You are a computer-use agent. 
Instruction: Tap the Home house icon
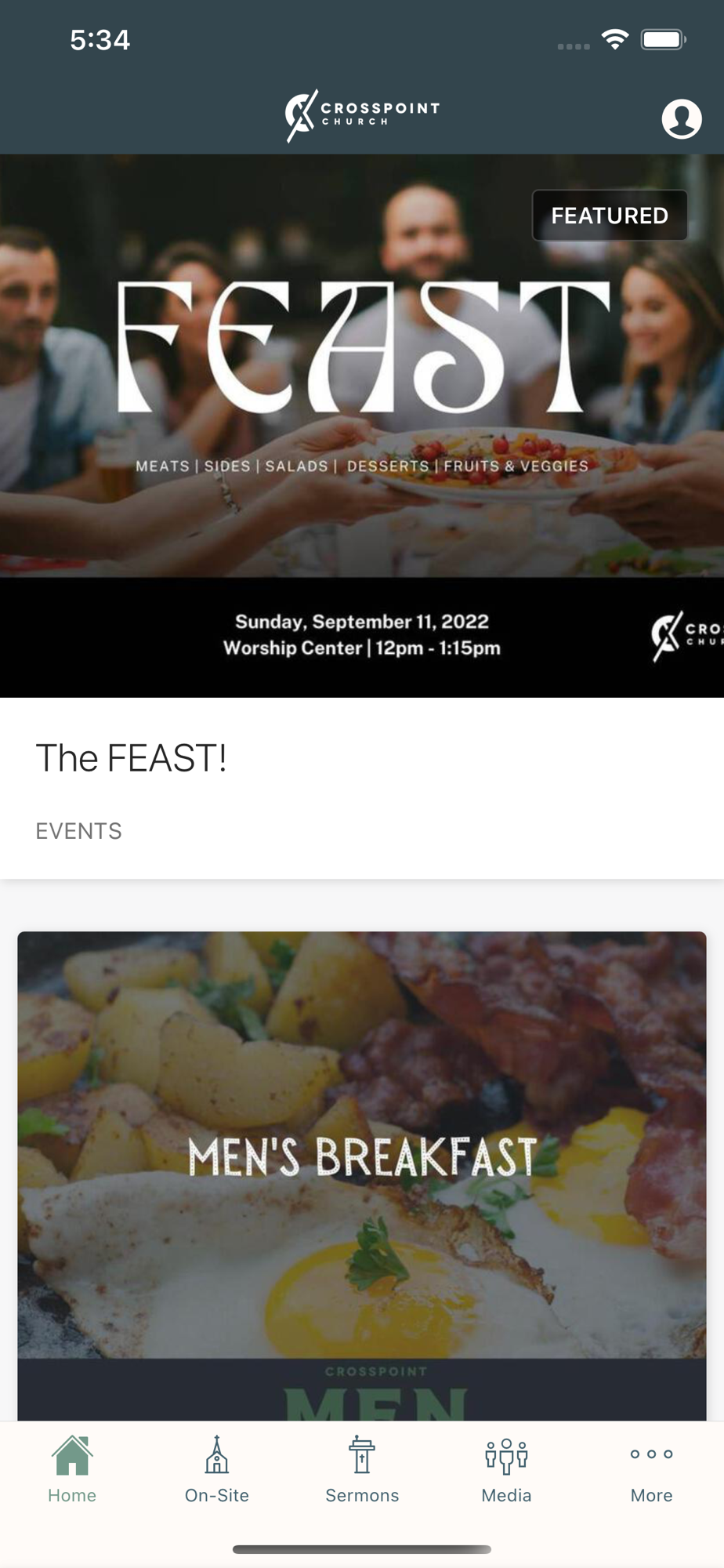point(72,1455)
